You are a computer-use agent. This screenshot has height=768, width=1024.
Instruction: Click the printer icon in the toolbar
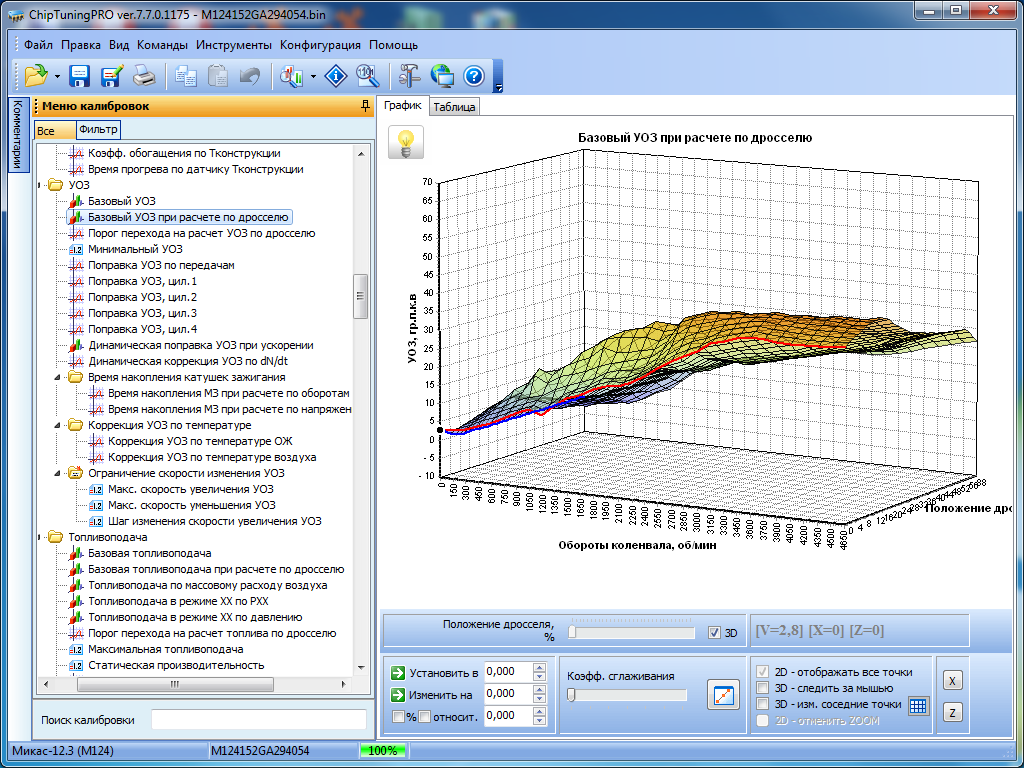point(144,75)
